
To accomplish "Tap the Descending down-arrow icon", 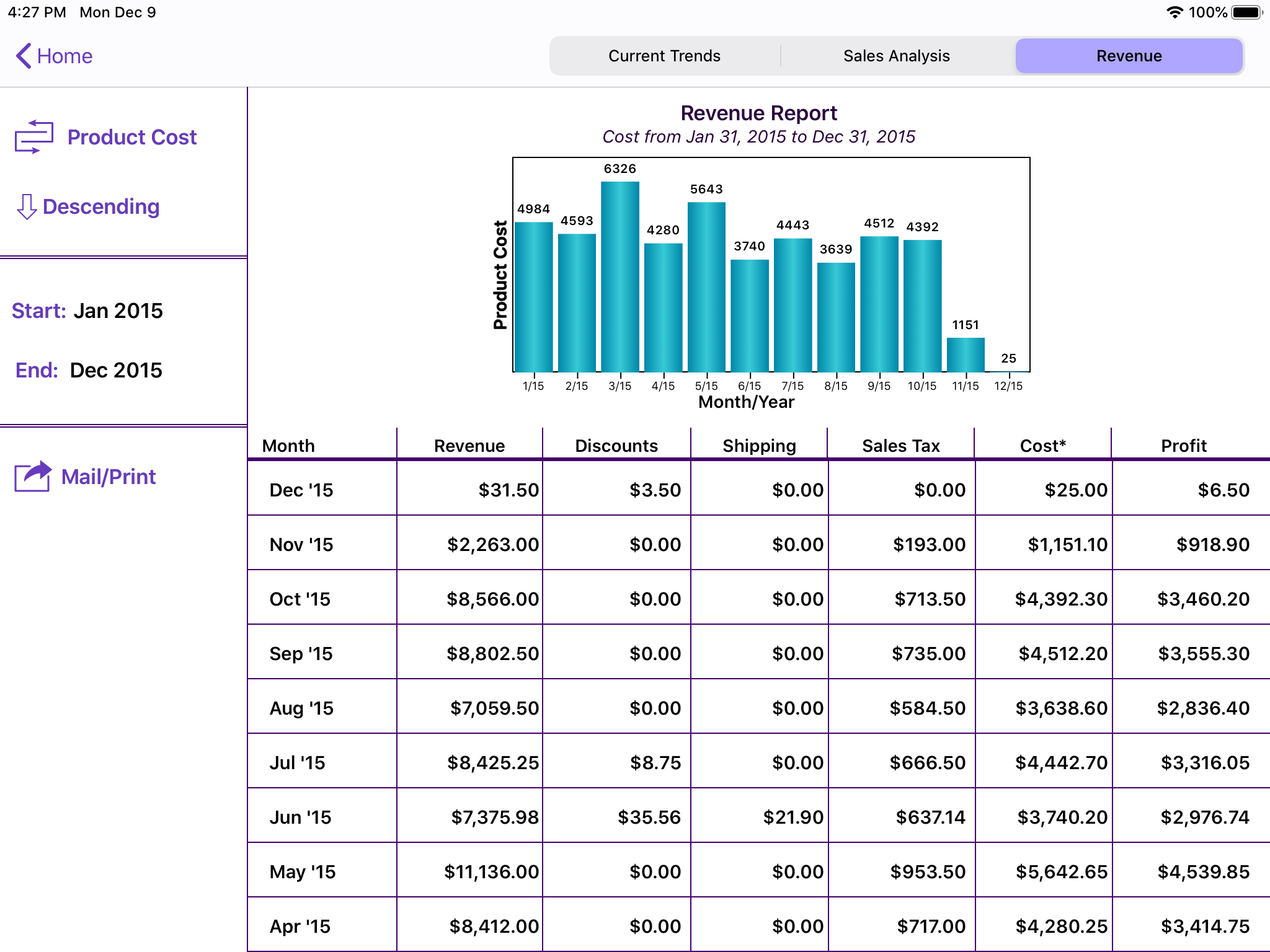I will tap(26, 207).
